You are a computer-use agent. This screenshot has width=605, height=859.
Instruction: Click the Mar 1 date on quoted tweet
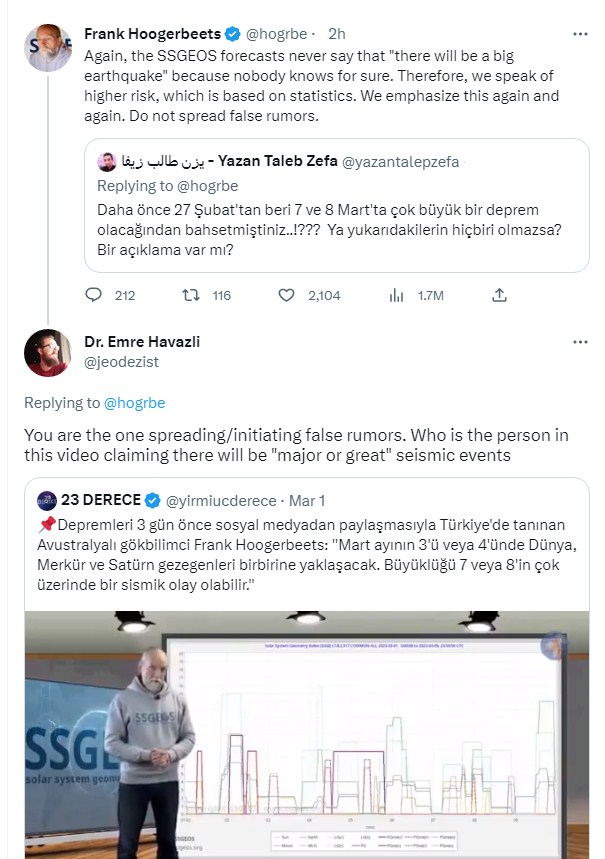click(x=306, y=499)
